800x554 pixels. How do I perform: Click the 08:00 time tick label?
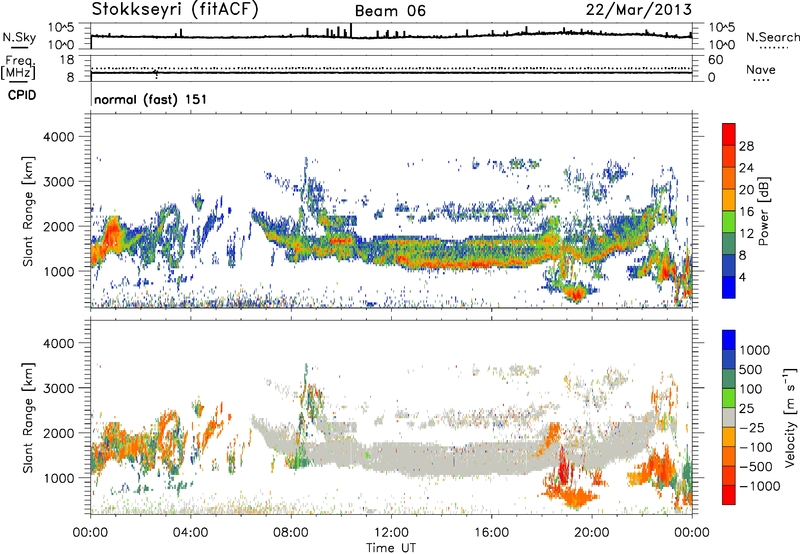tap(290, 533)
